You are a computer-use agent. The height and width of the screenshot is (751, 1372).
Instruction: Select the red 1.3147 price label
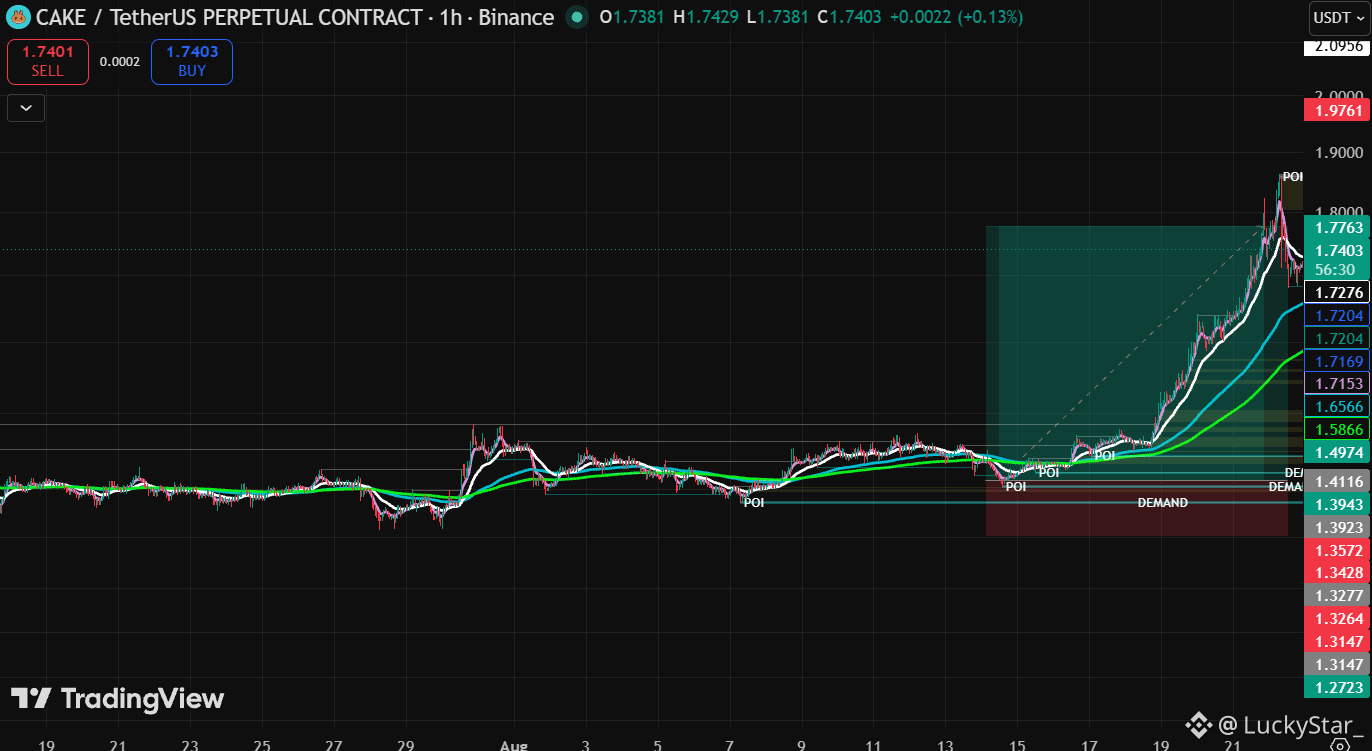(x=1339, y=642)
